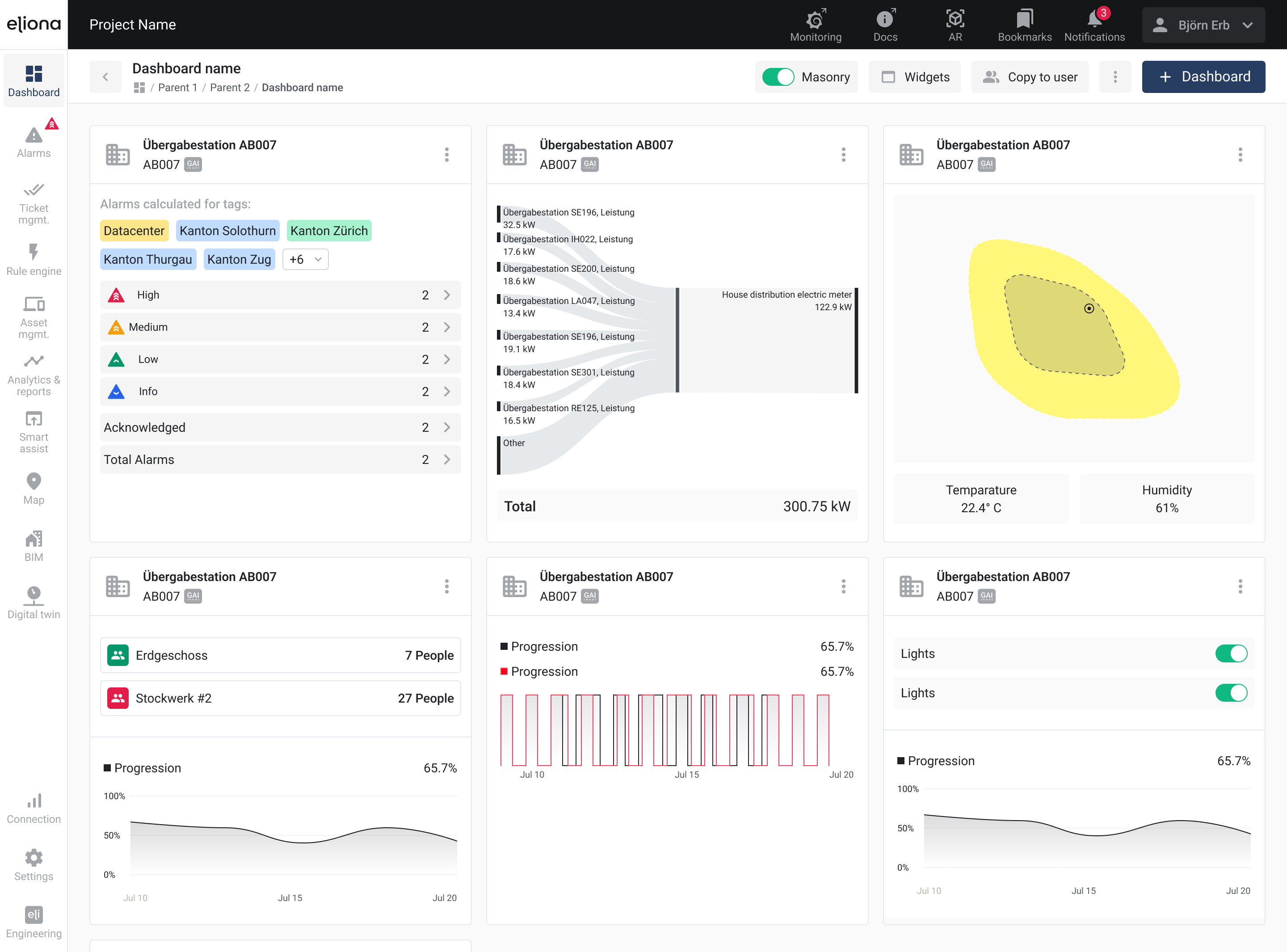
Task: Turn off the second Lights switch
Action: 1231,693
